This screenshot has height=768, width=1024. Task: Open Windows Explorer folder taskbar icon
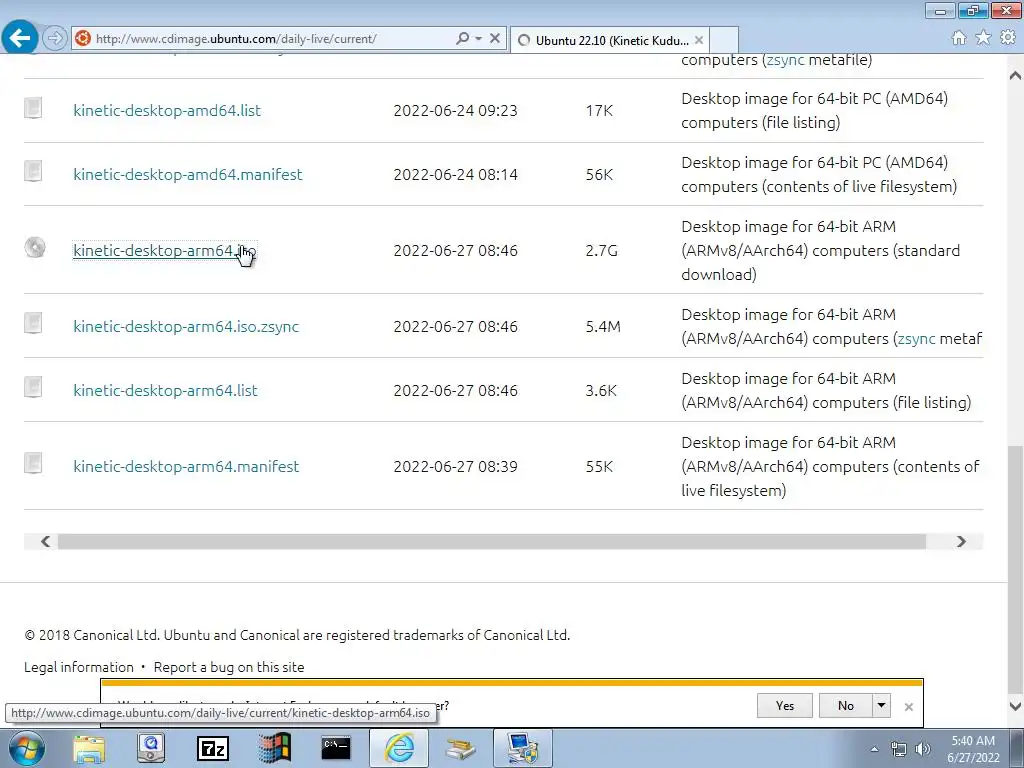pos(89,748)
